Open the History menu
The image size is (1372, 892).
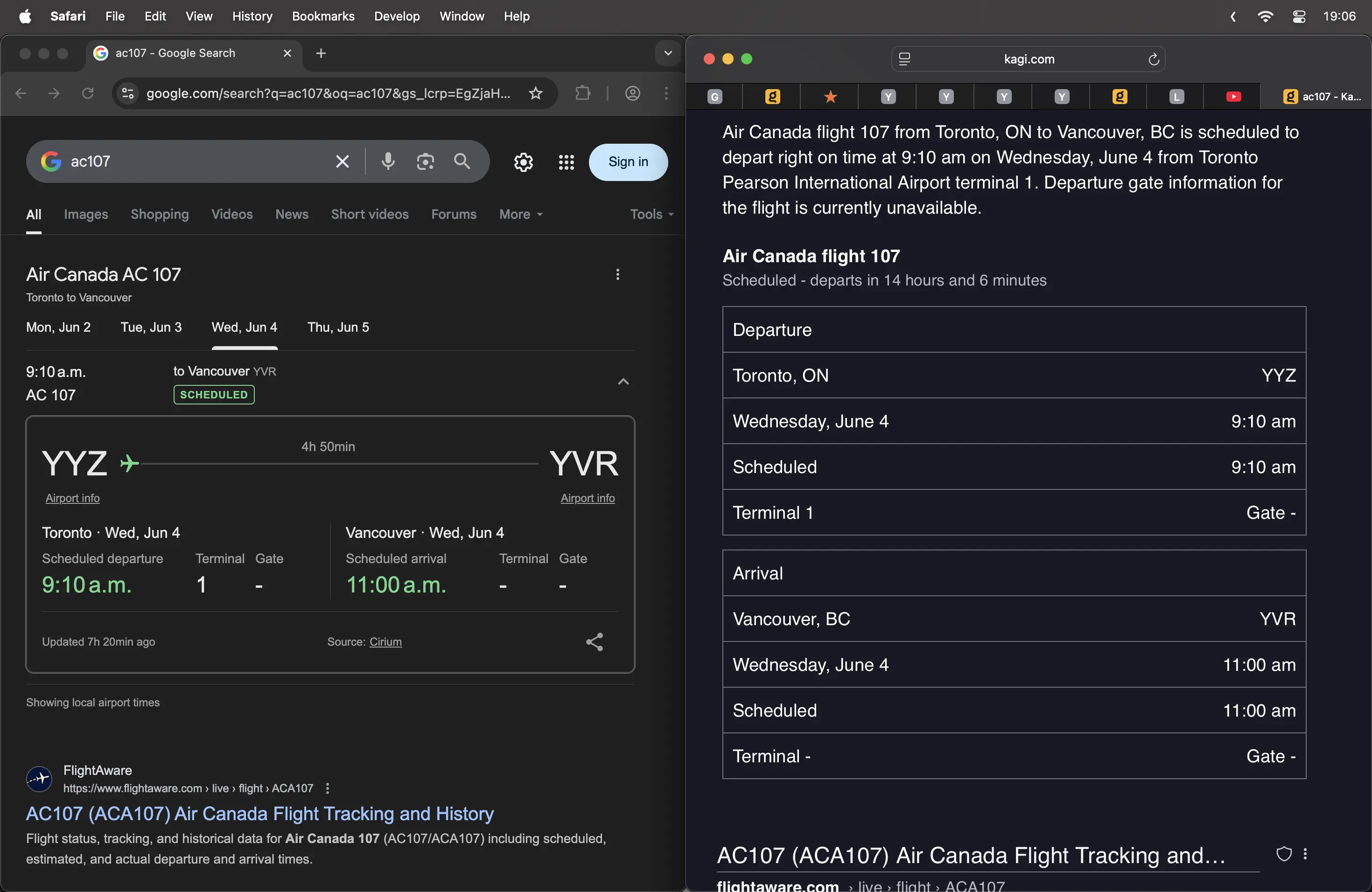tap(252, 16)
